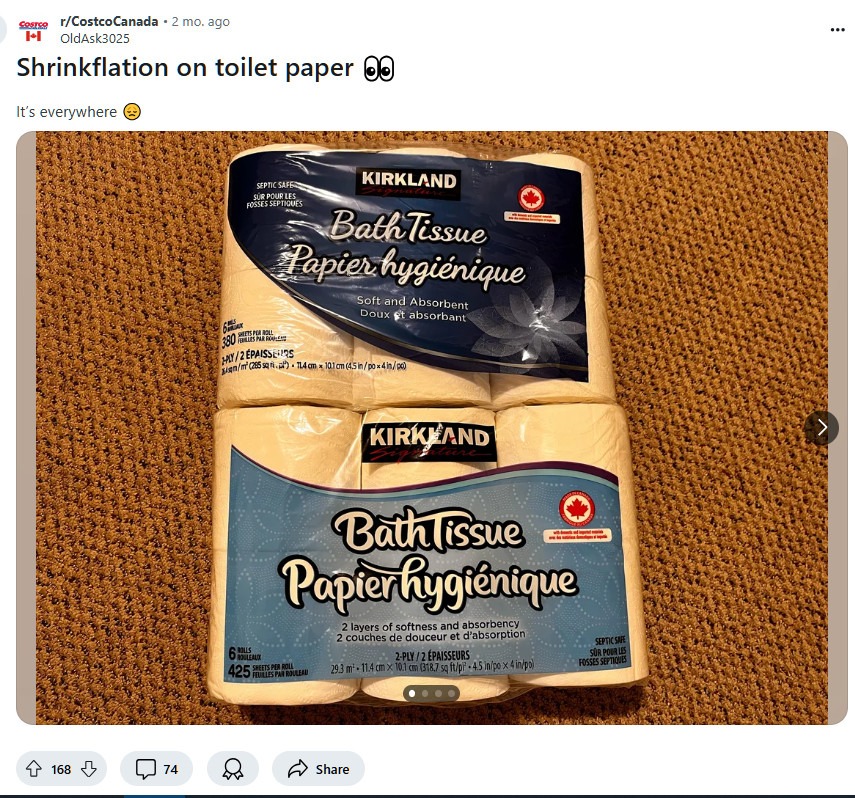Open the post's three-dot options menu

click(x=837, y=29)
